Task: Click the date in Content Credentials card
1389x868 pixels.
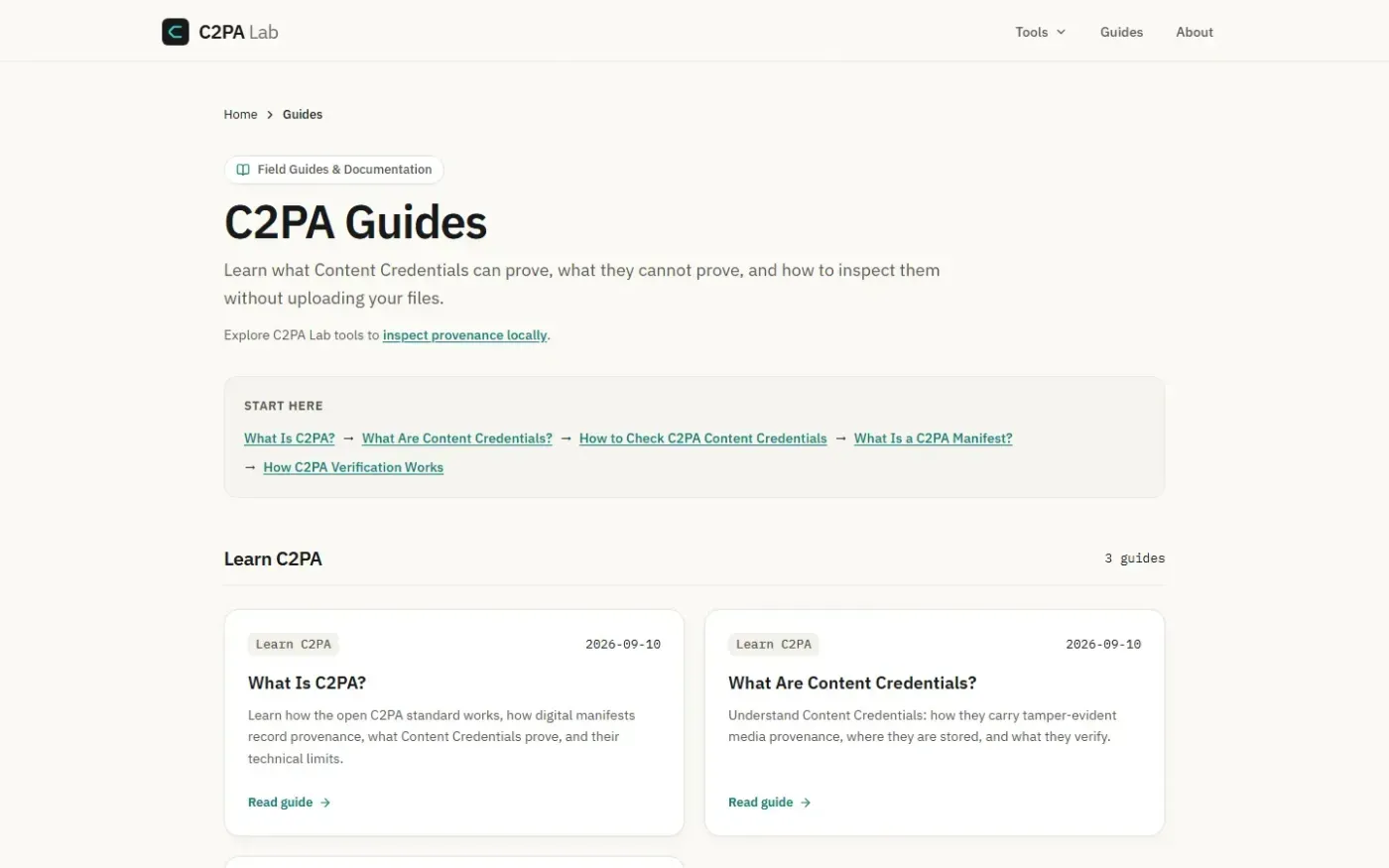Action: (1103, 645)
